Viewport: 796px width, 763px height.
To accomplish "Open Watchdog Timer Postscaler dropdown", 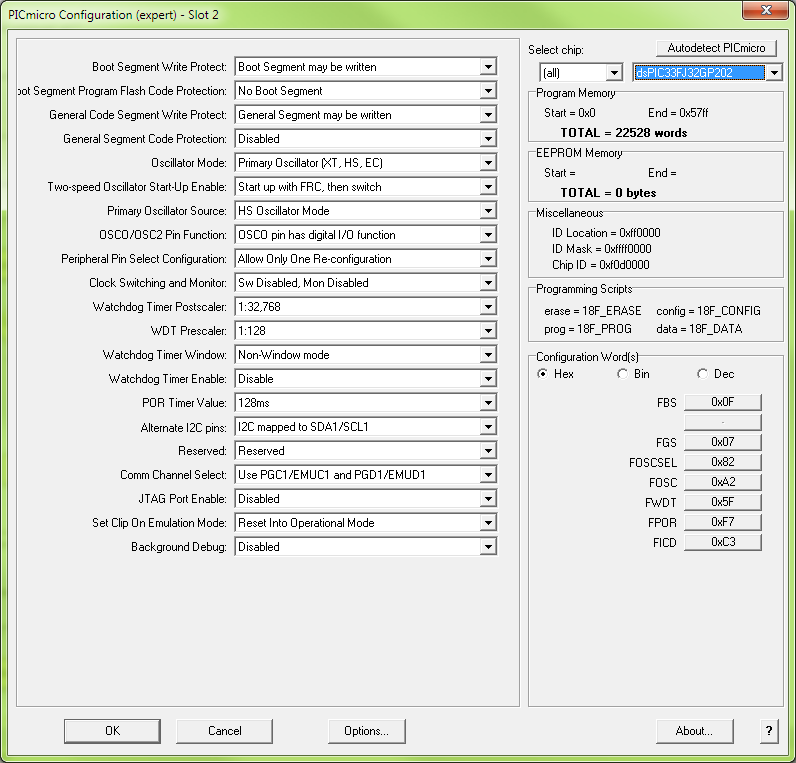I will 488,307.
